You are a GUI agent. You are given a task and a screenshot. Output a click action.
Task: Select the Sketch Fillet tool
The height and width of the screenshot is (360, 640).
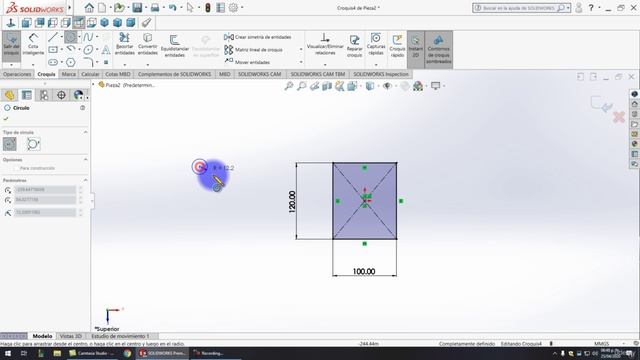pos(89,62)
